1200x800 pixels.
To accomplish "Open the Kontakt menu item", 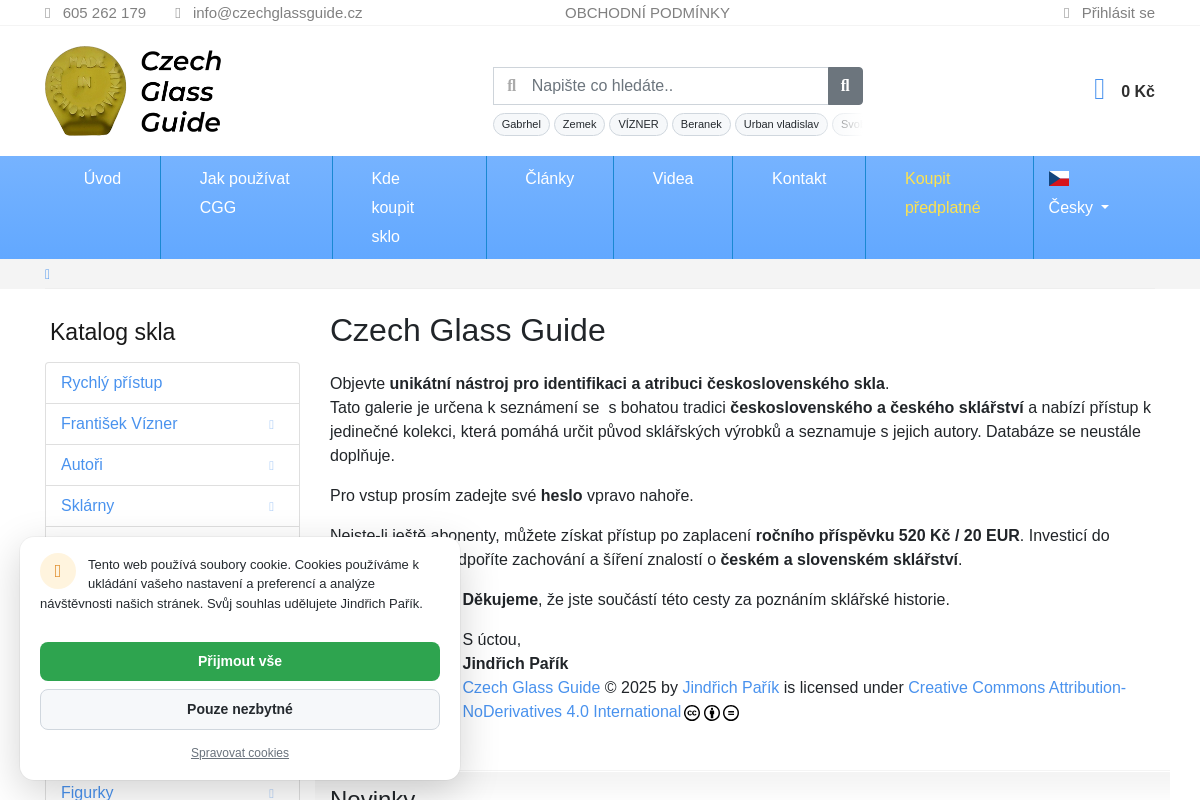I will [799, 179].
